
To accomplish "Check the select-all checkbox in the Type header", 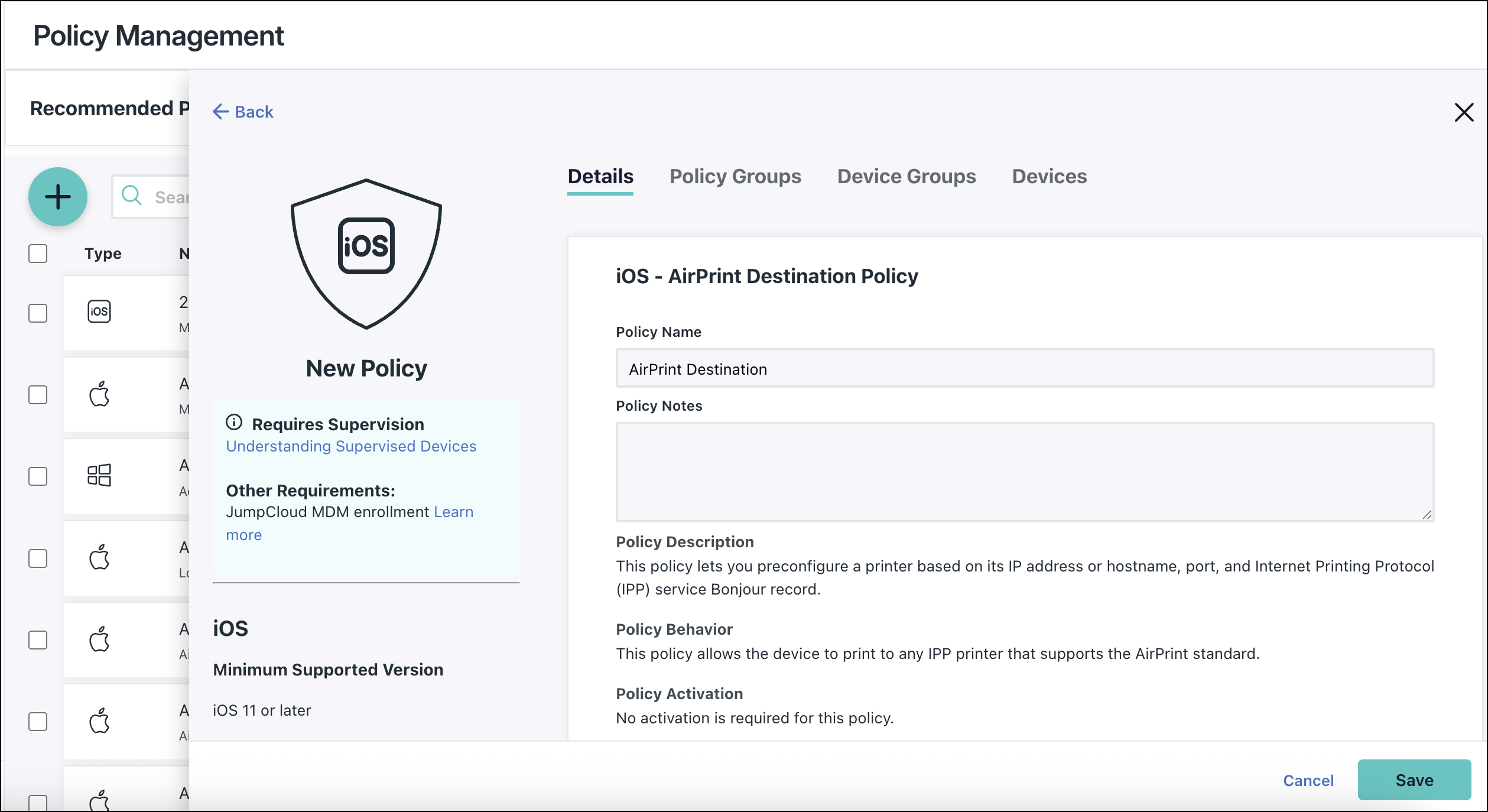I will (37, 253).
